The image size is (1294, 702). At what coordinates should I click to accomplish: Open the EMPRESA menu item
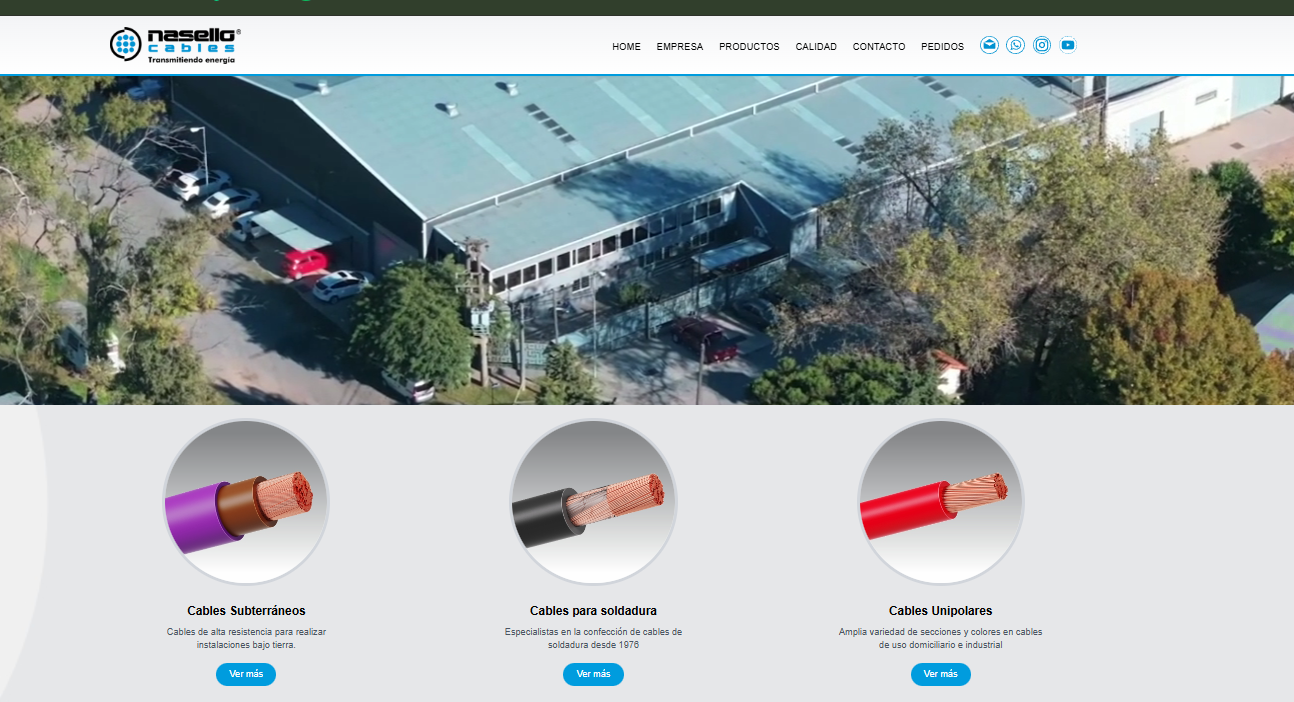click(x=680, y=47)
